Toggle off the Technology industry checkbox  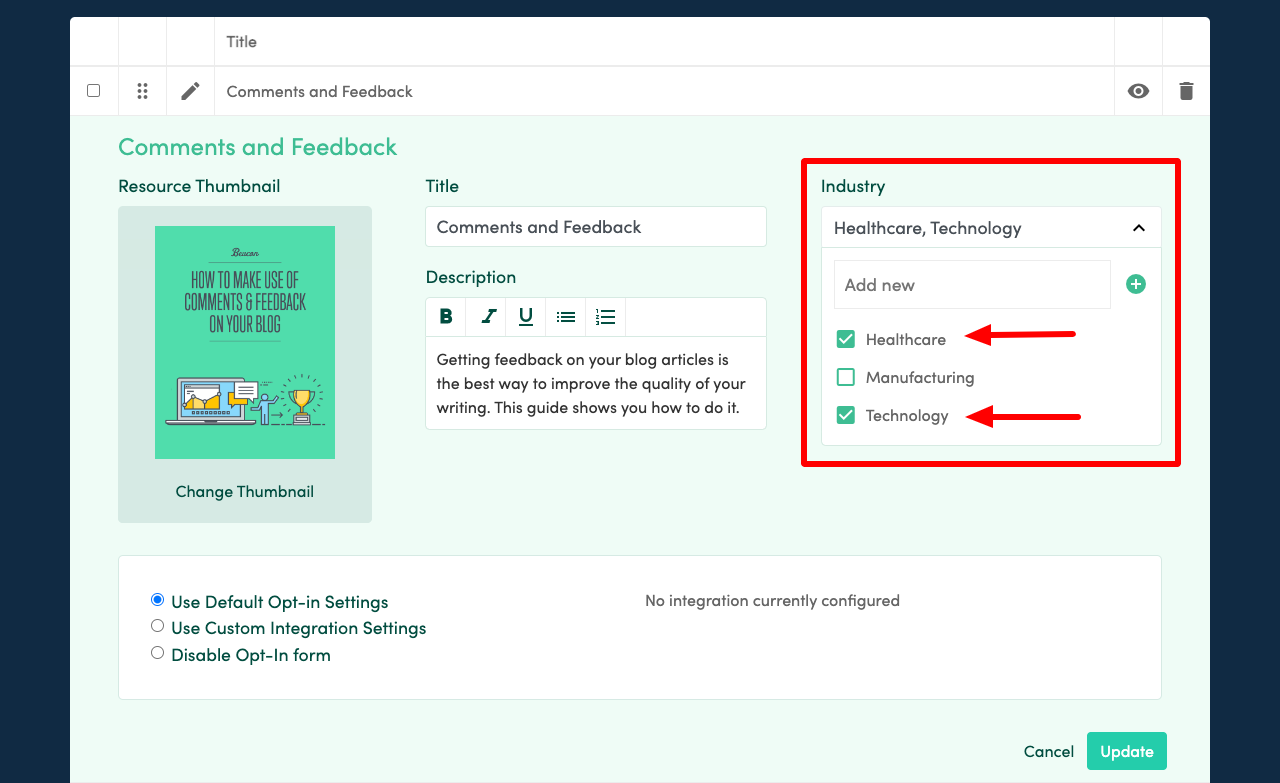coord(845,415)
